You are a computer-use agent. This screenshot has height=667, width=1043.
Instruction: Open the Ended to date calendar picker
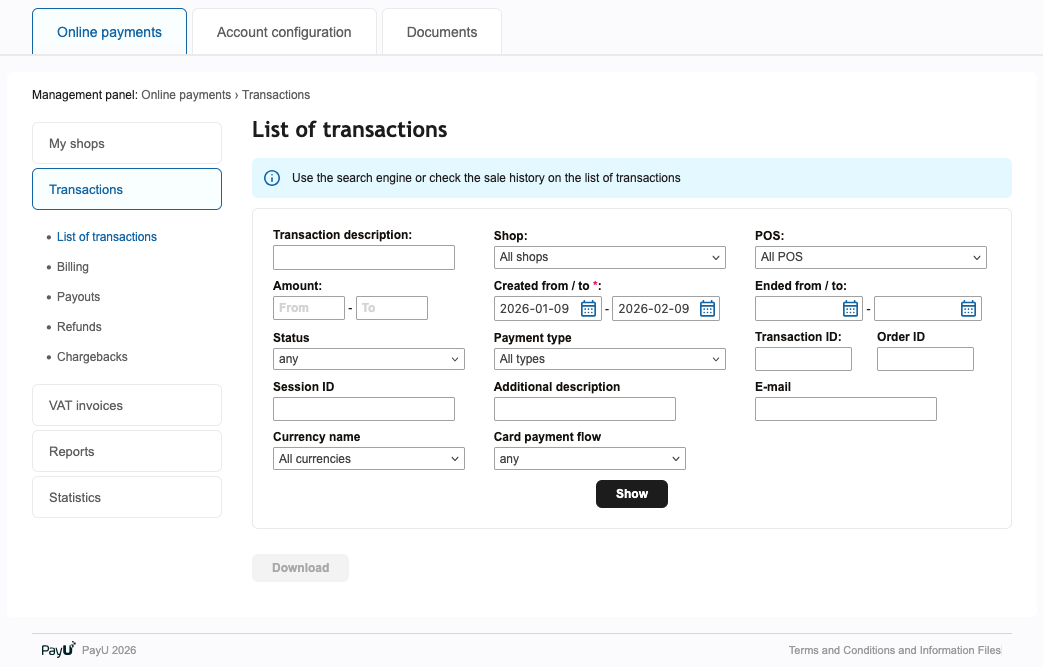point(968,309)
